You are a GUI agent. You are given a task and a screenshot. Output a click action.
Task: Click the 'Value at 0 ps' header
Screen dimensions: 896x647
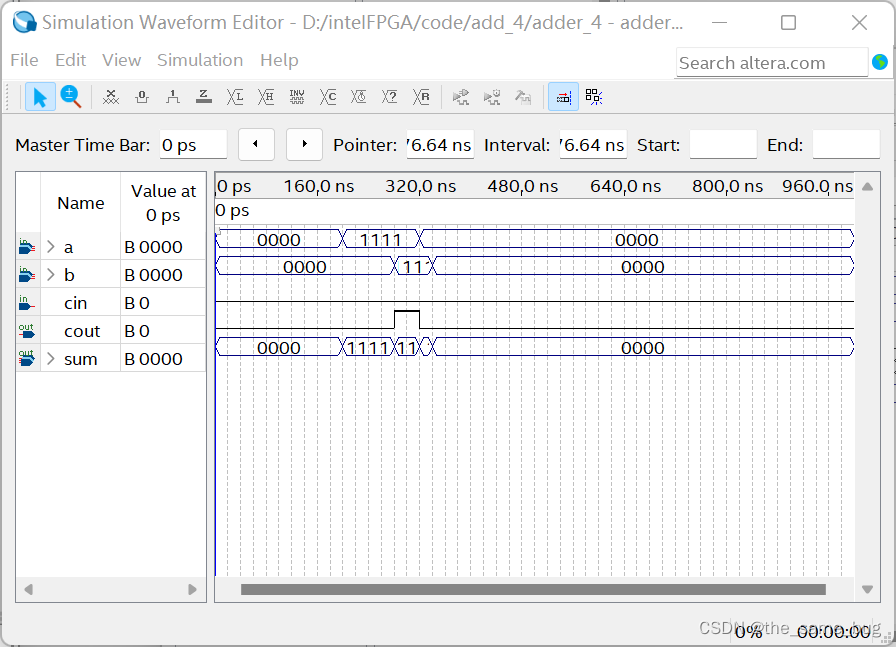pos(163,203)
